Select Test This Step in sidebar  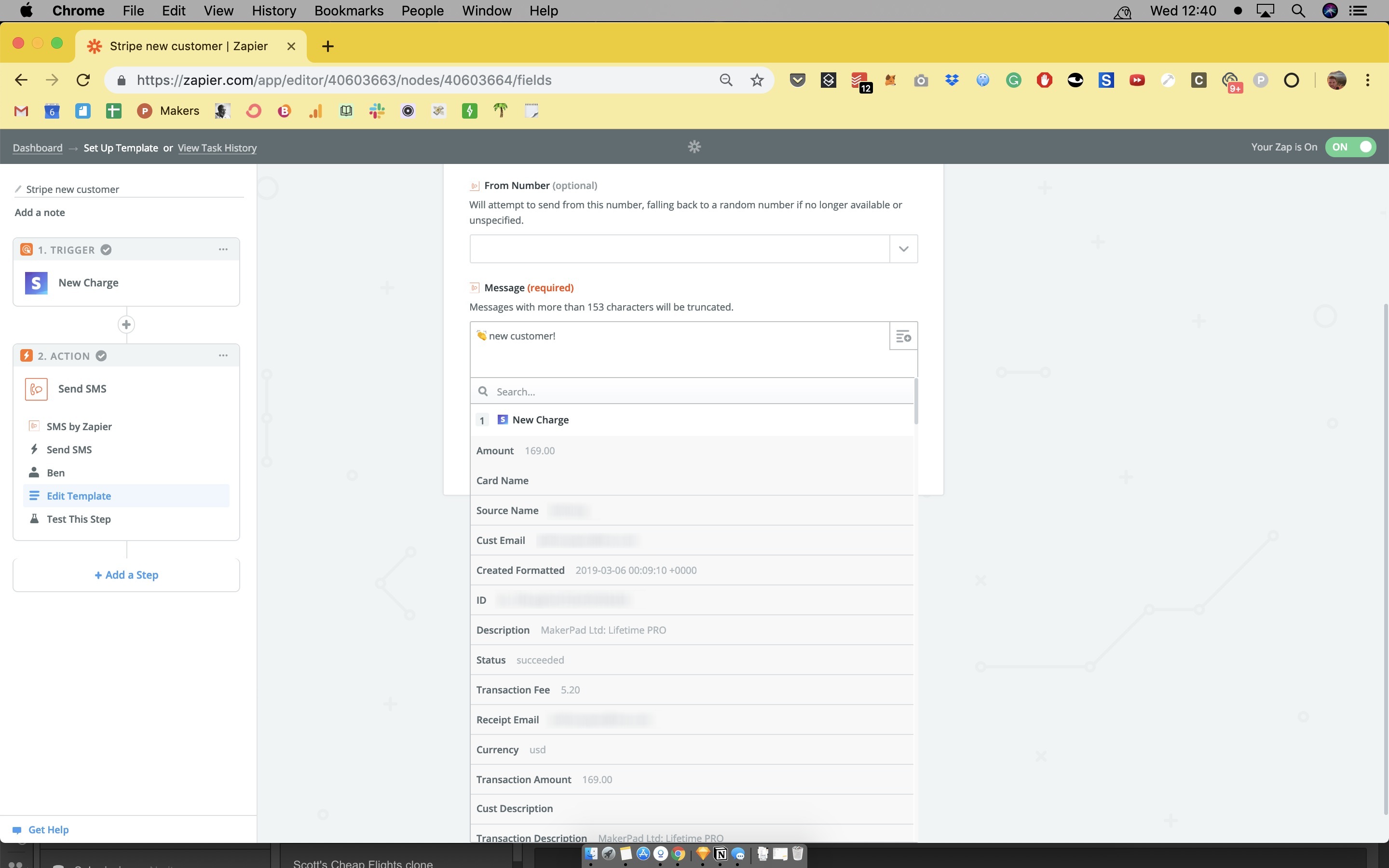pos(79,519)
